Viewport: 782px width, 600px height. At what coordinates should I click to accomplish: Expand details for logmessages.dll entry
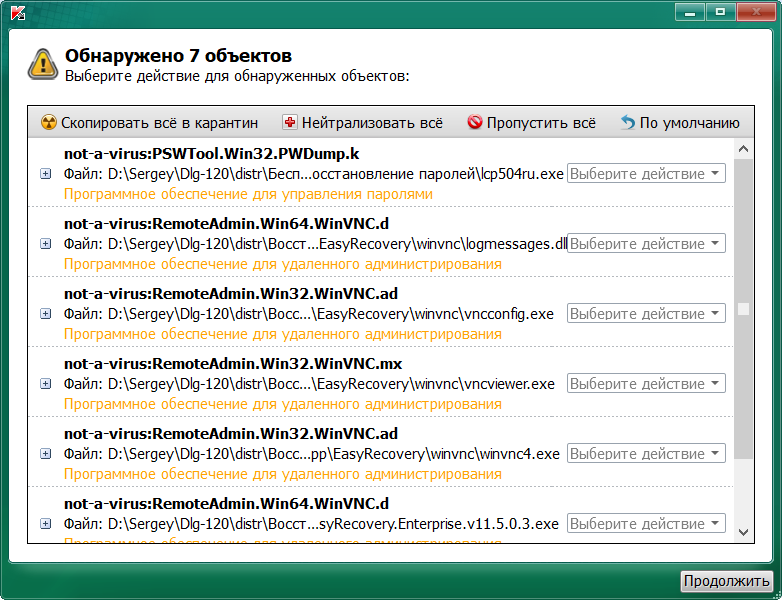[x=45, y=244]
